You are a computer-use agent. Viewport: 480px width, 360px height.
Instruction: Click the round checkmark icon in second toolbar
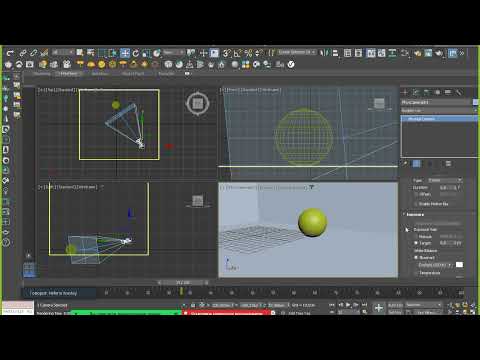pyautogui.click(x=291, y=64)
